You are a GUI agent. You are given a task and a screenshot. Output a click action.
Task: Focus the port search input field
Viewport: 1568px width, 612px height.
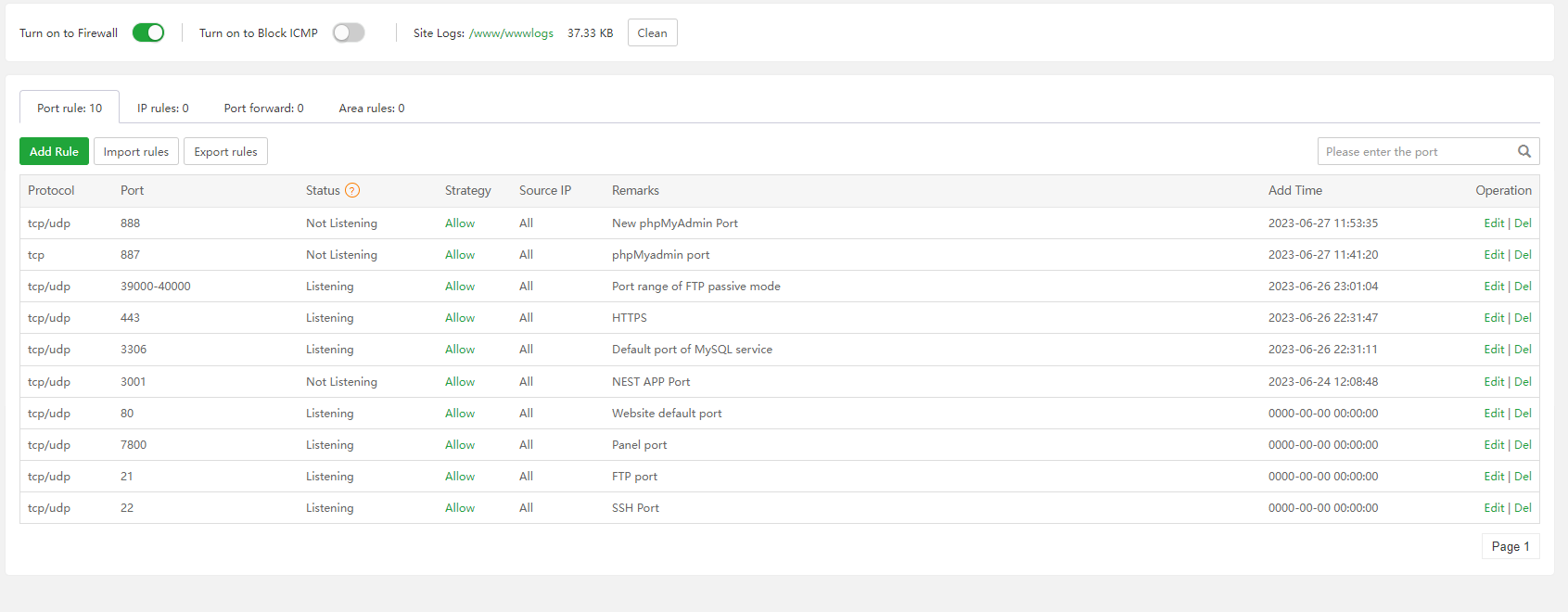click(x=1414, y=152)
